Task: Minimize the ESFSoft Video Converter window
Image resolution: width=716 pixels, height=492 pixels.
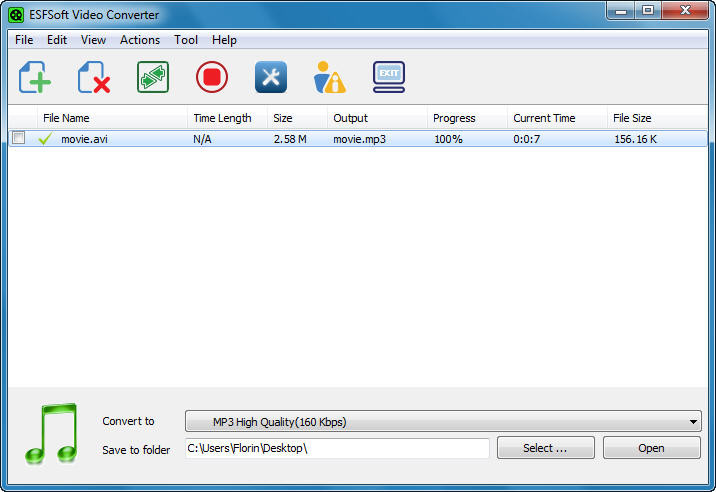Action: (x=621, y=11)
